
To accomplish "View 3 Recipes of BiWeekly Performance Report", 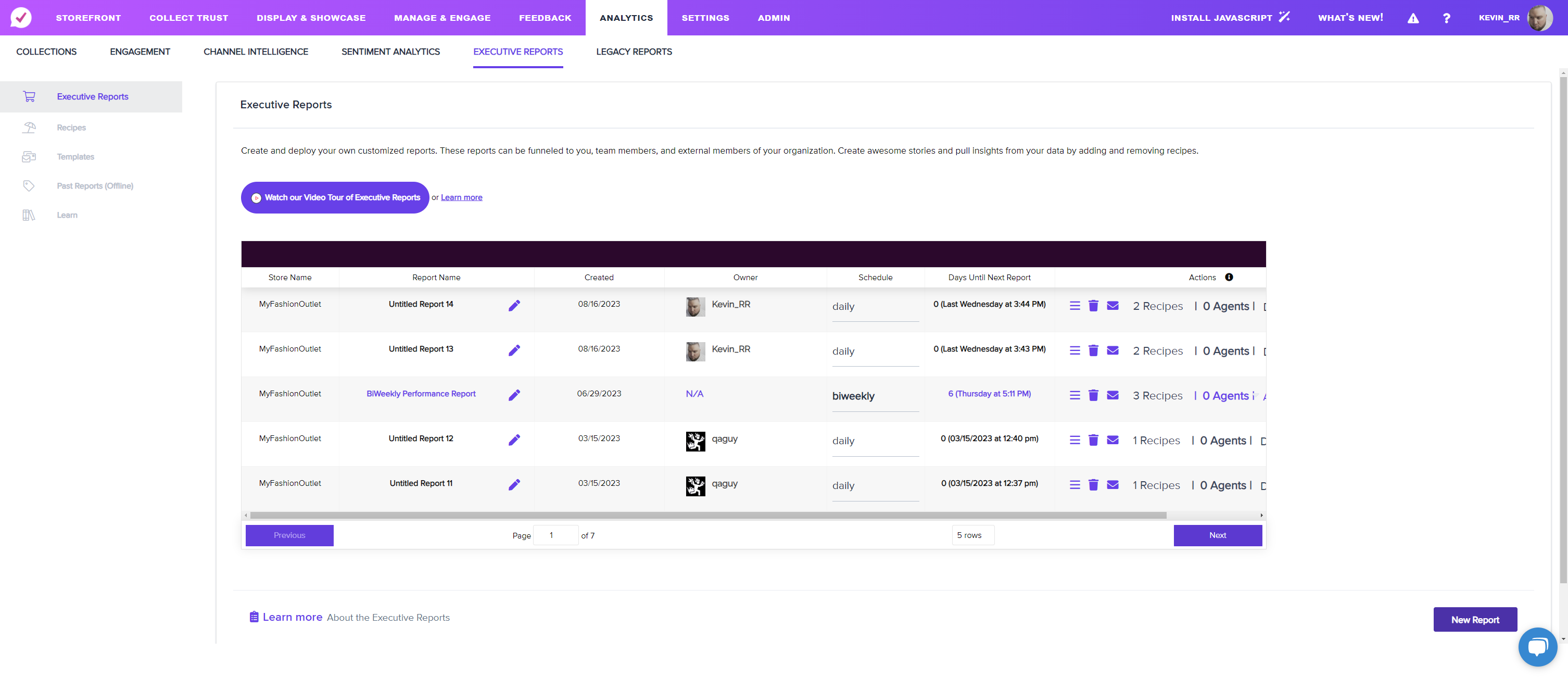I will point(1158,396).
